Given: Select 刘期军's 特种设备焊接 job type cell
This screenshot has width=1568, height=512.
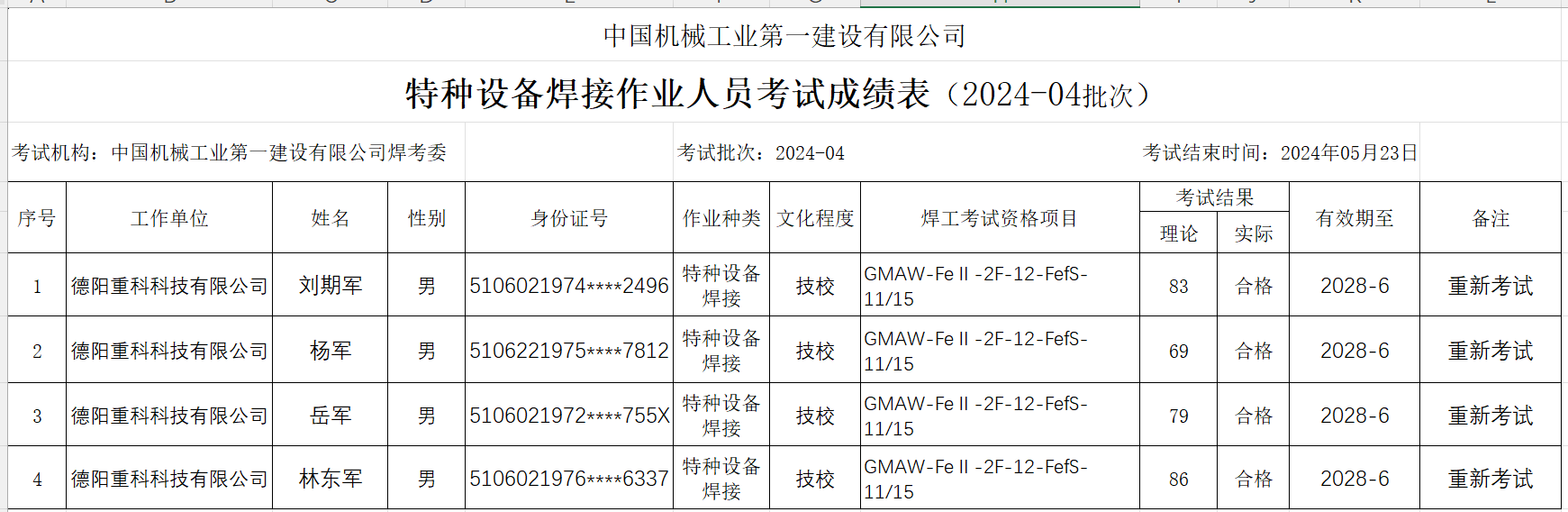Looking at the screenshot, I should pos(721,285).
